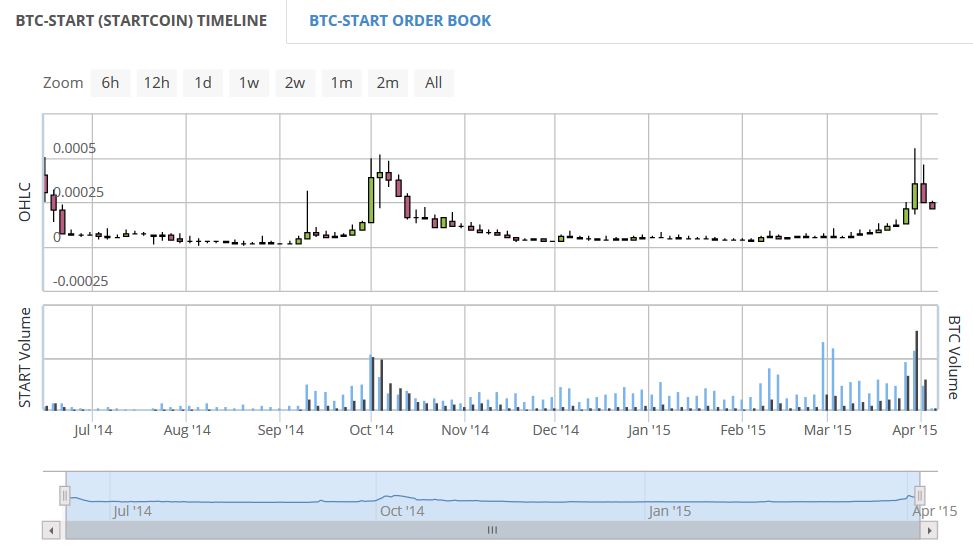Click the scrollbar left arrow
The width and height of the screenshot is (973, 548).
pos(51,531)
